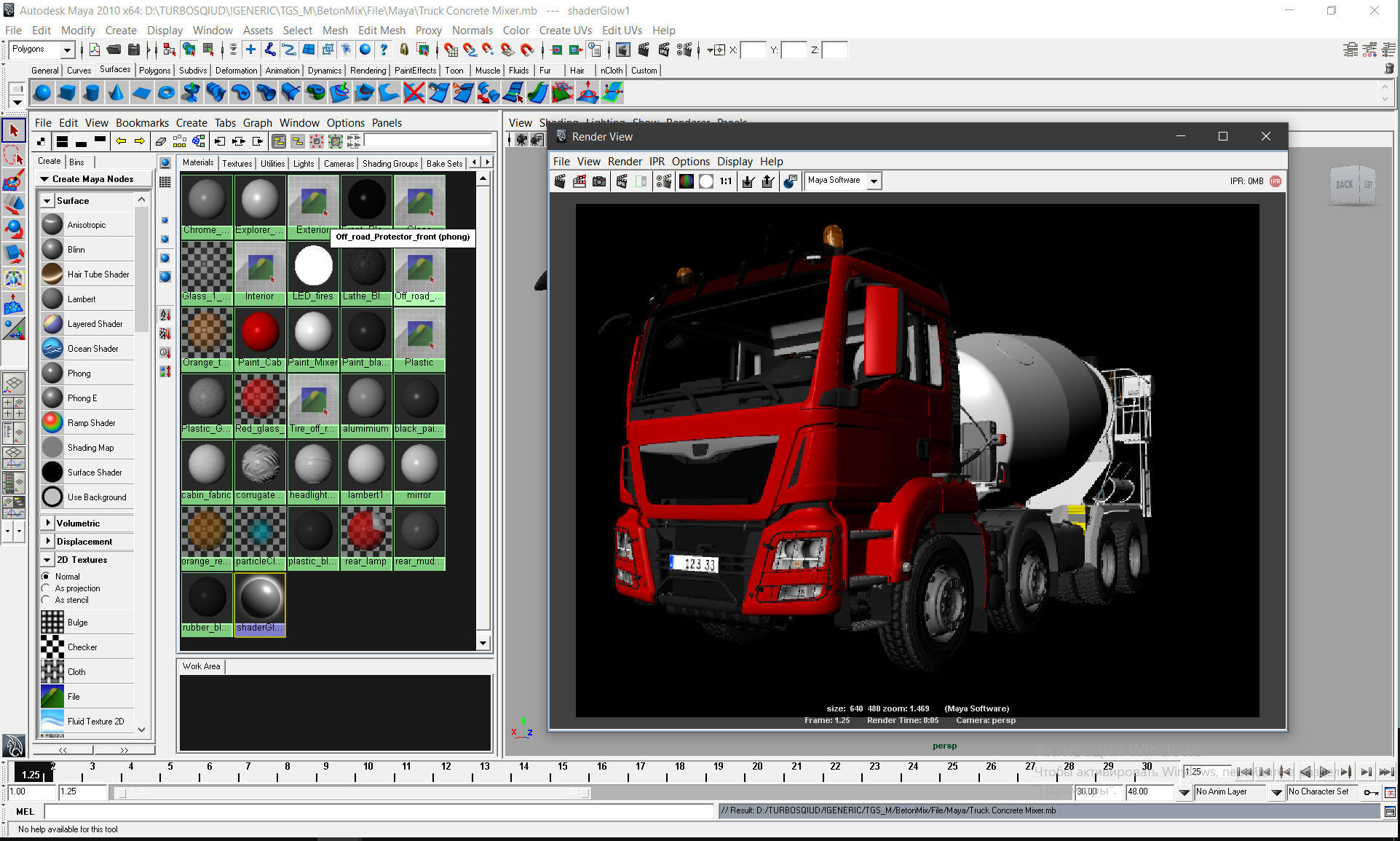The height and width of the screenshot is (841, 1400).
Task: Click the NURBS cylinder shelf icon
Action: point(92,92)
